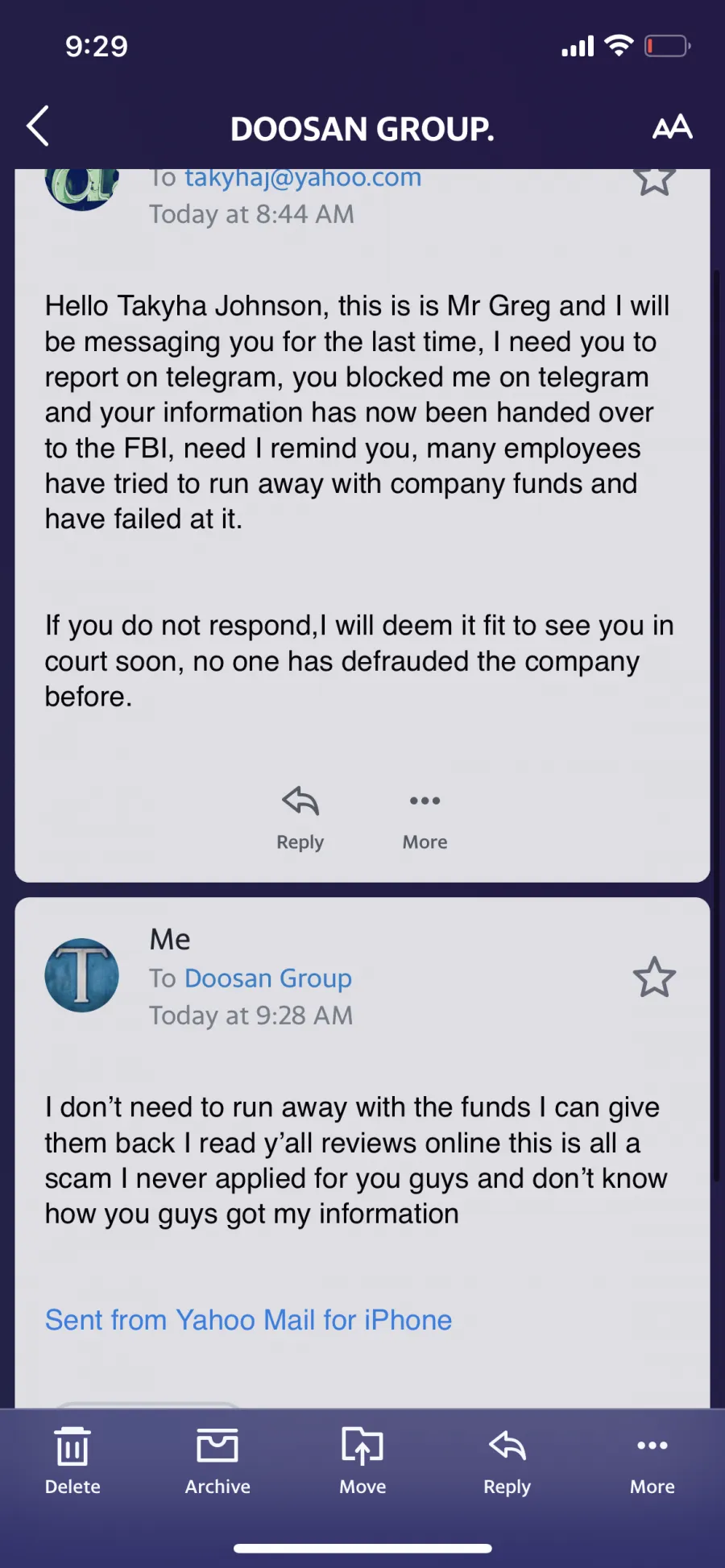
Task: Click the vertical scrollbar on right edge
Action: [x=716, y=725]
